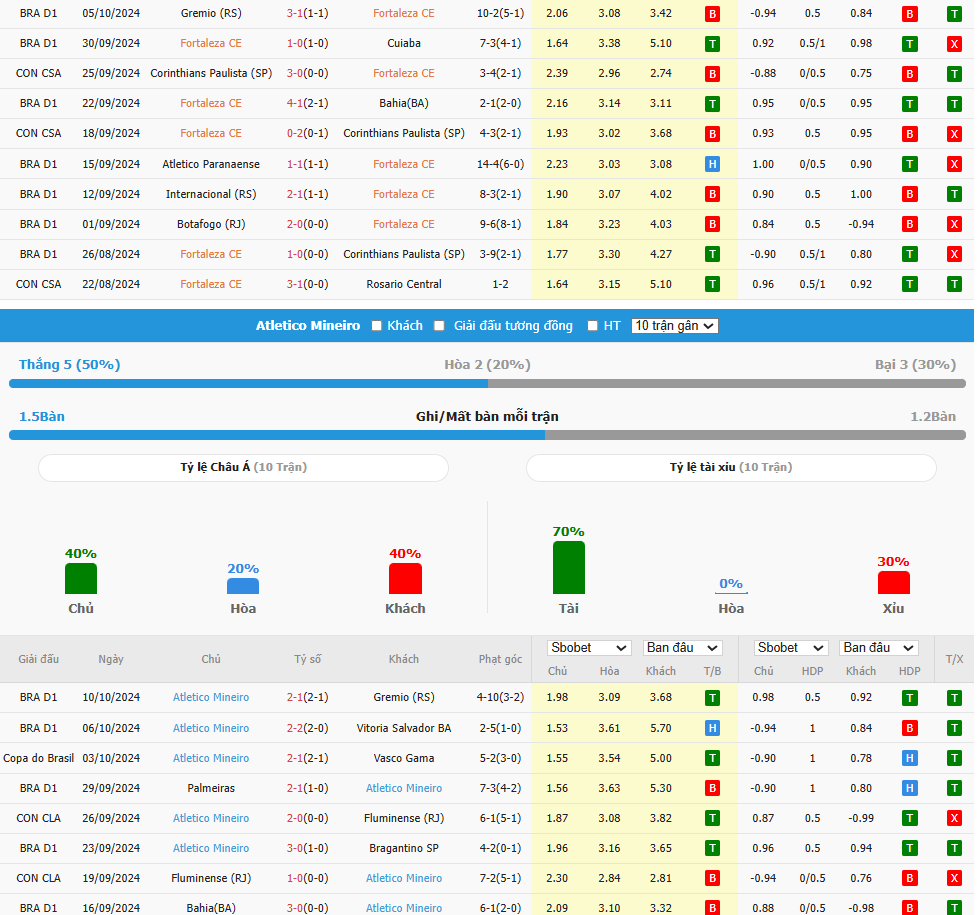
Task: Click the green T win/loss badge in the 26/08/2024 Fortaleza row
Action: coord(712,254)
